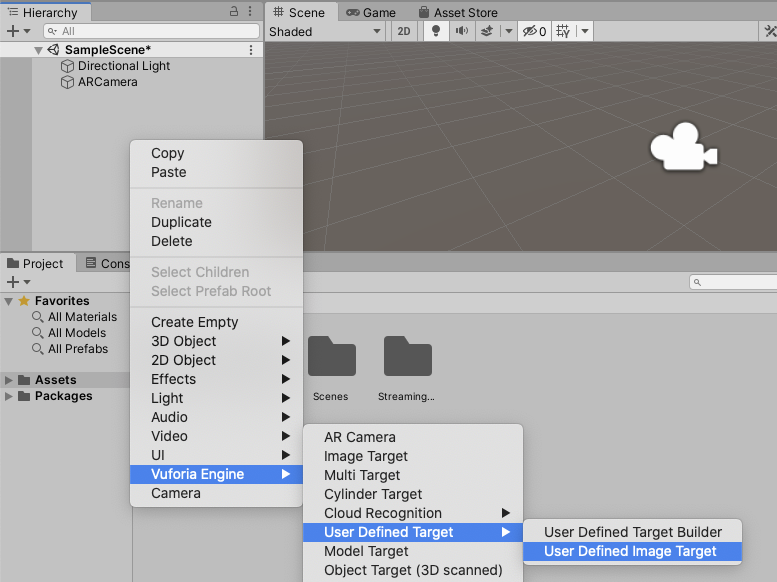The width and height of the screenshot is (777, 582).
Task: Toggle scene effects icon (skybox, fog)
Action: click(487, 31)
